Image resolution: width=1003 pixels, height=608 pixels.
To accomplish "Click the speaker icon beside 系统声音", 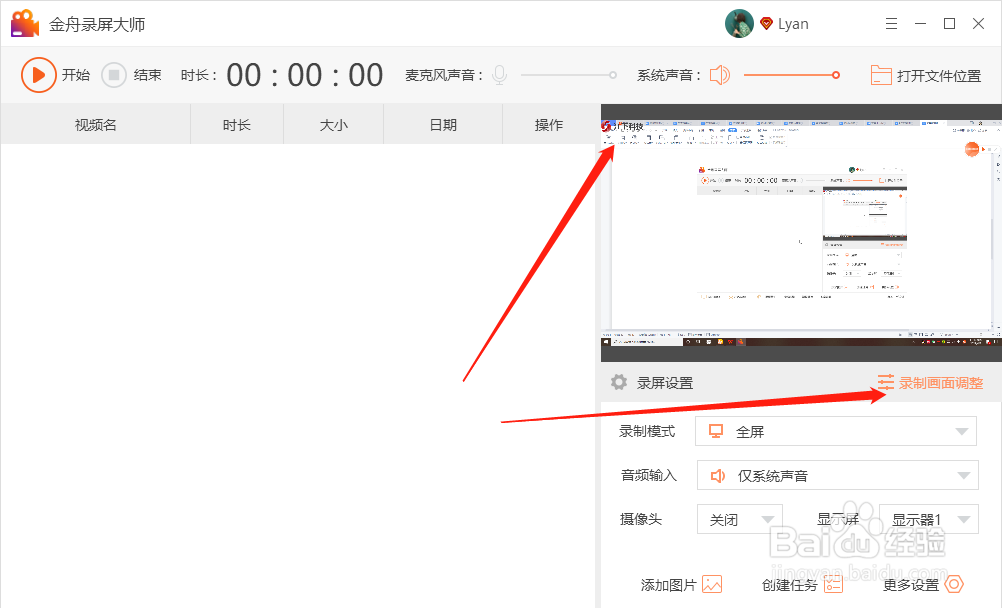I will click(x=719, y=74).
